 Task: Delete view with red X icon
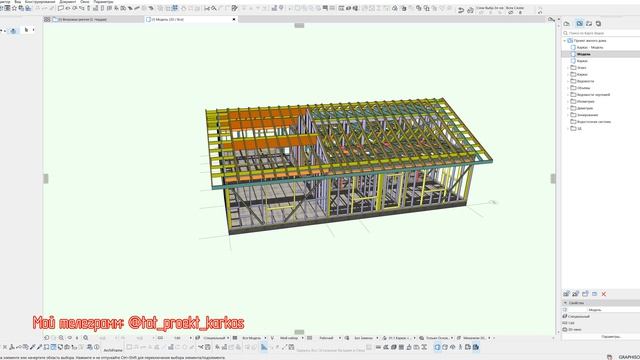point(604,294)
